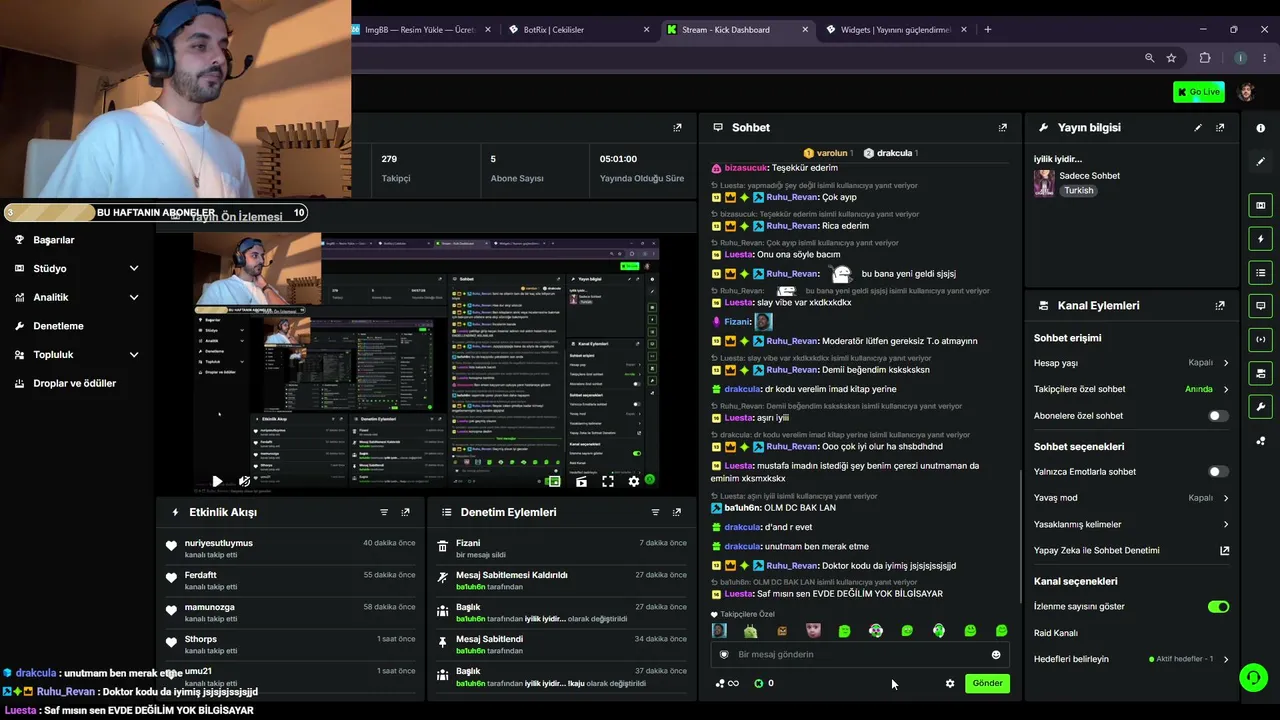Enter fullscreen on the stream preview
The image size is (1280, 720).
pos(608,481)
